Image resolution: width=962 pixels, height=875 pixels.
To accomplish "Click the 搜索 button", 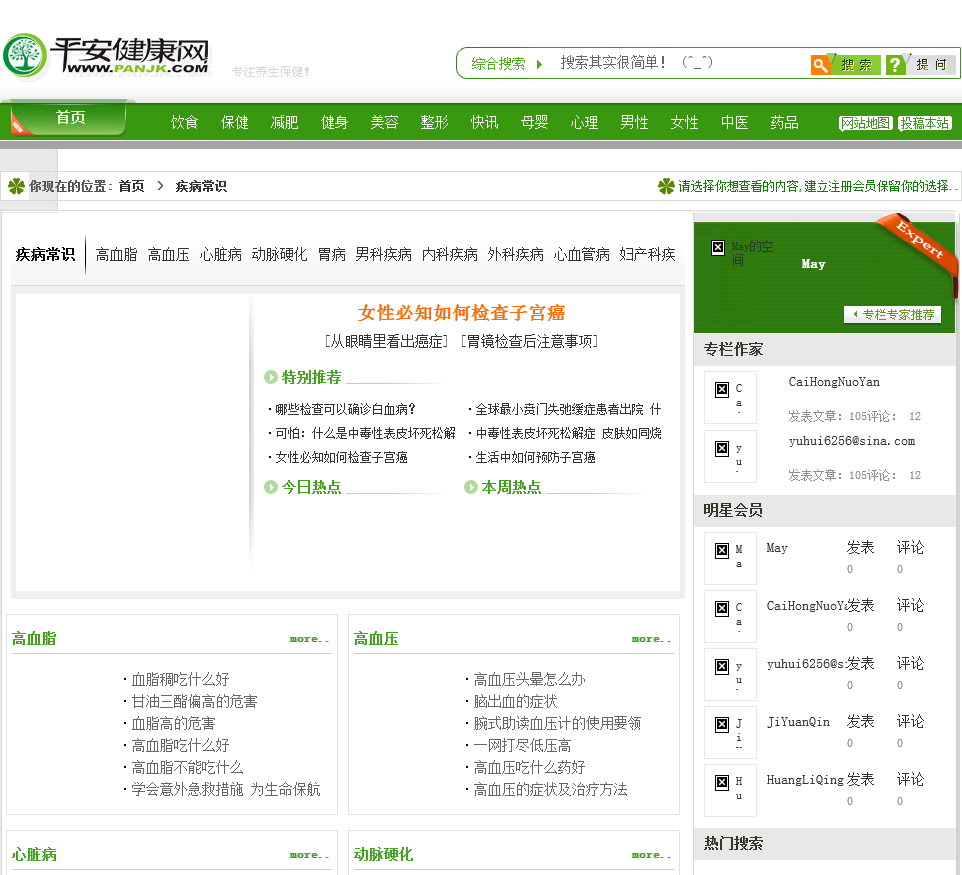I will pyautogui.click(x=855, y=64).
